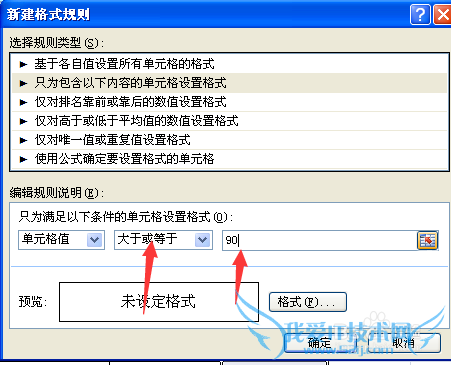Click the 只为满足以下条件的单元格设置格式(O) label

[x=126, y=217]
